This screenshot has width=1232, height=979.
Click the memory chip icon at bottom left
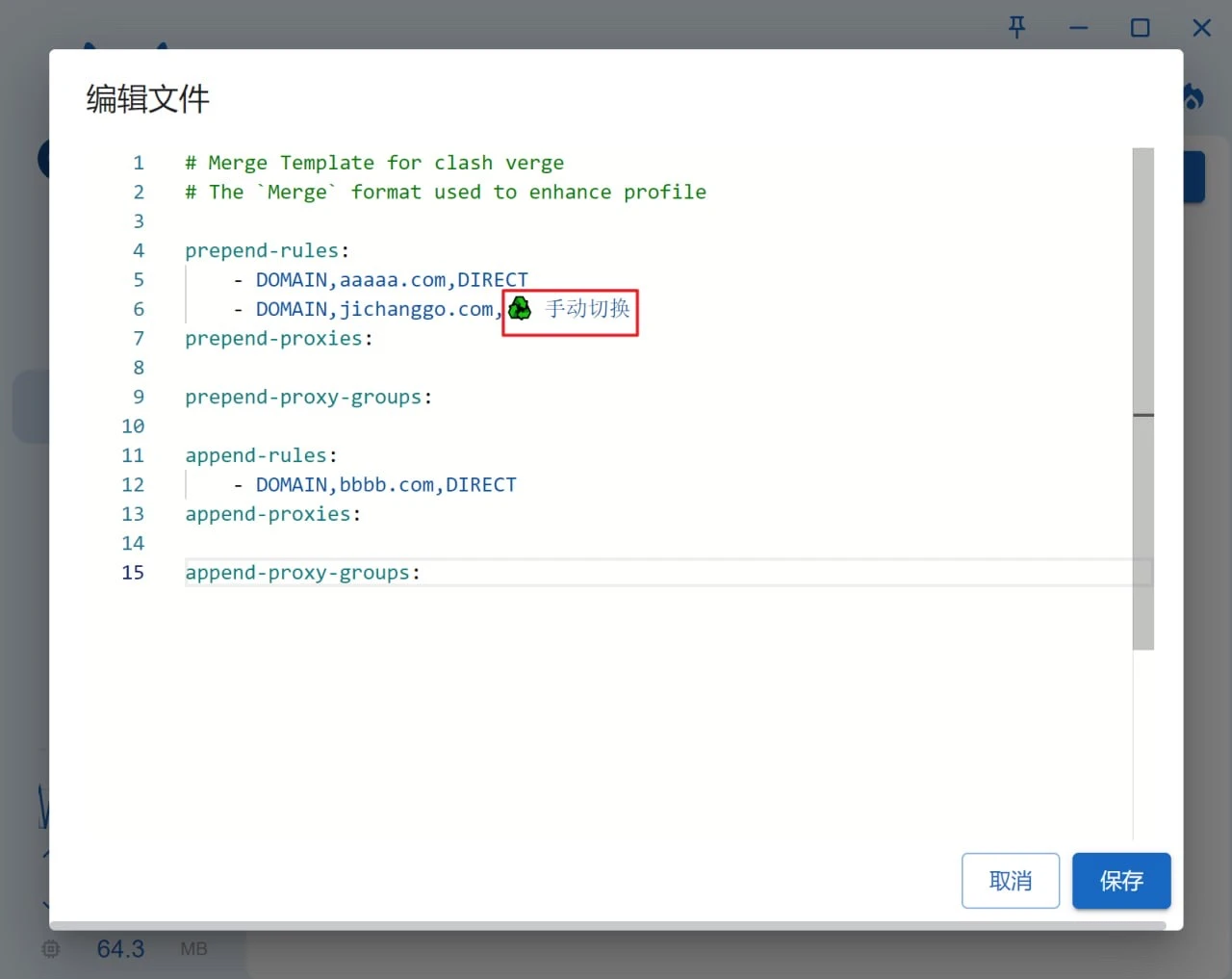pos(51,949)
